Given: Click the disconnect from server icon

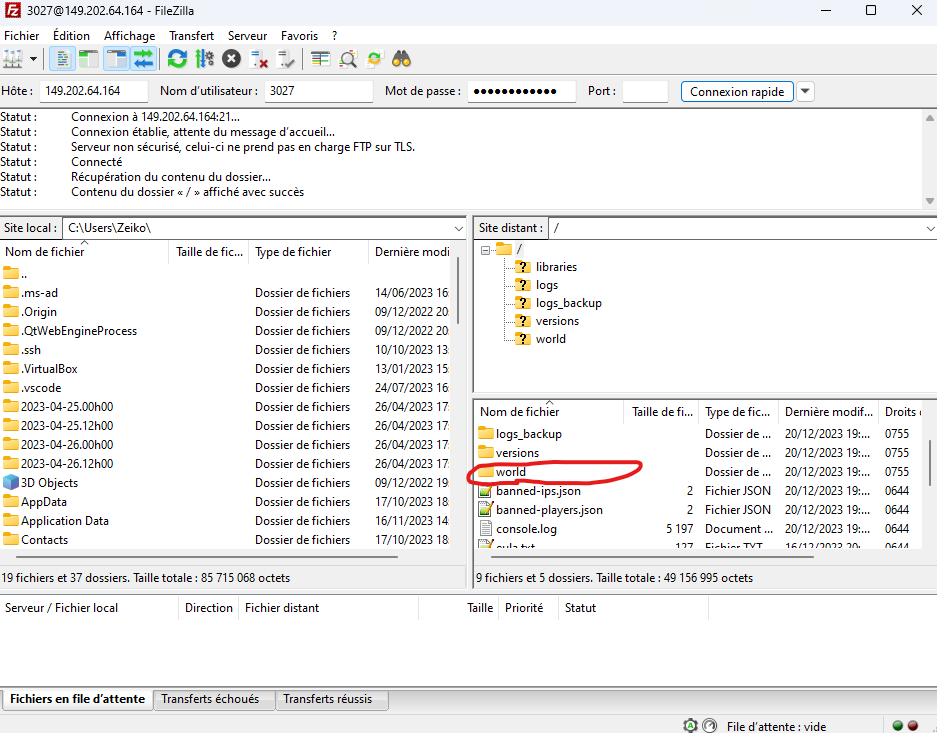Looking at the screenshot, I should coord(259,59).
